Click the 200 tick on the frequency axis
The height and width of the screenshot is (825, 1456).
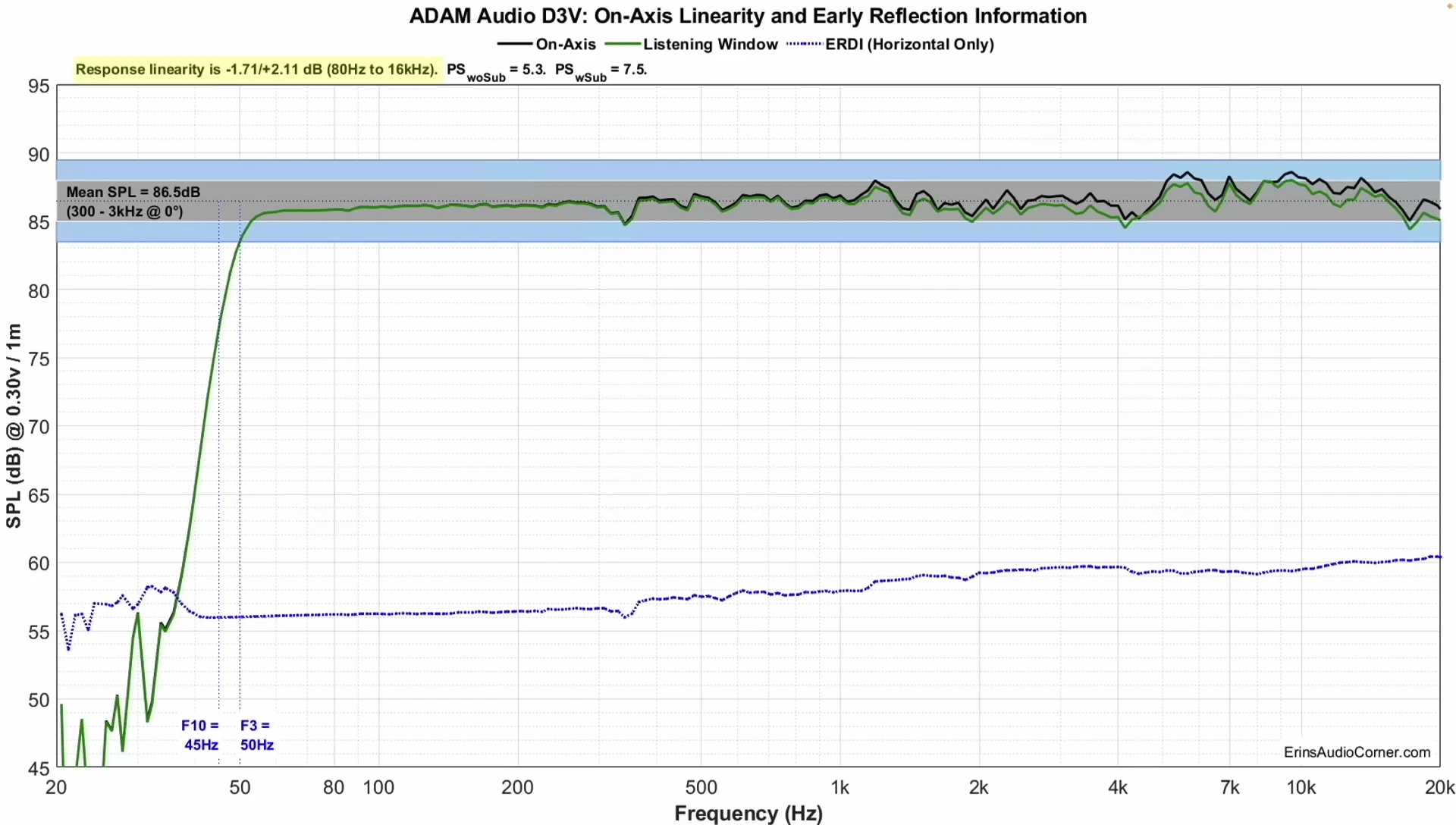(517, 787)
